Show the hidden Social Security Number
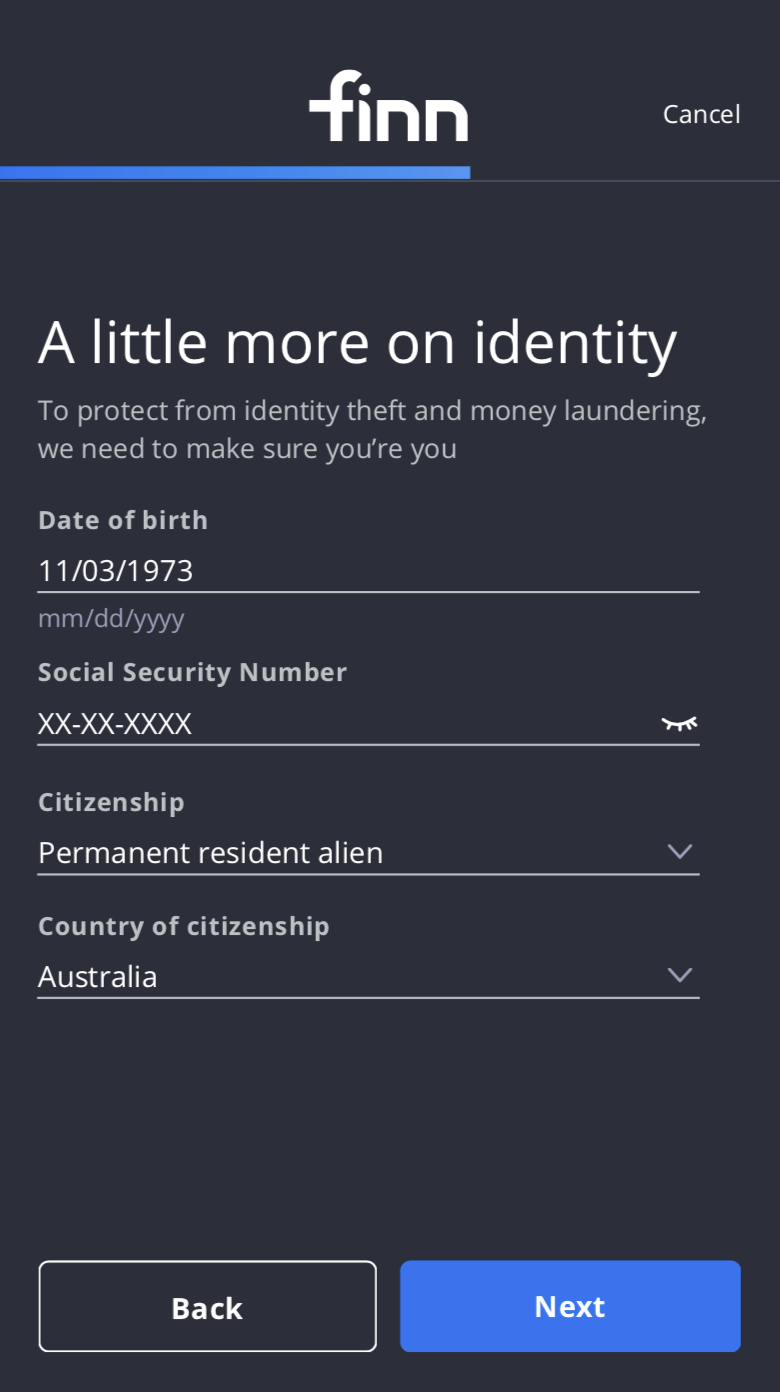The image size is (780, 1392). point(679,723)
